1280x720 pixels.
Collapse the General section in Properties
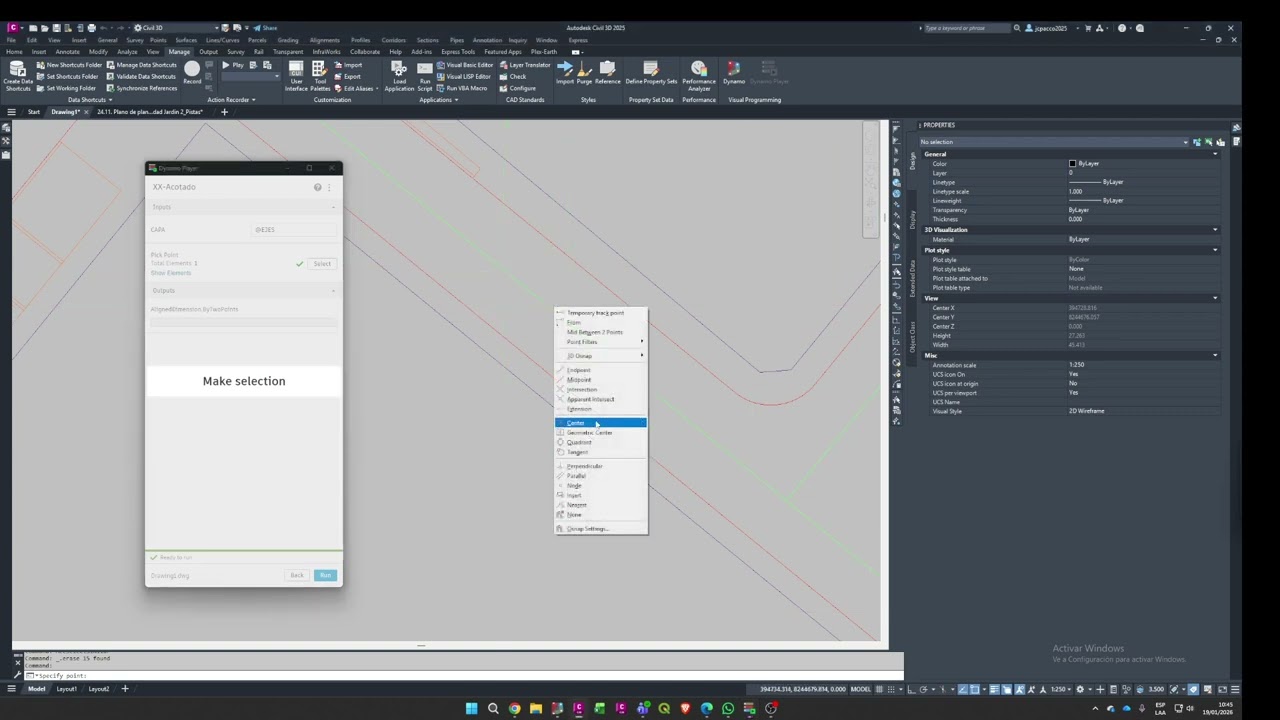[1215, 154]
